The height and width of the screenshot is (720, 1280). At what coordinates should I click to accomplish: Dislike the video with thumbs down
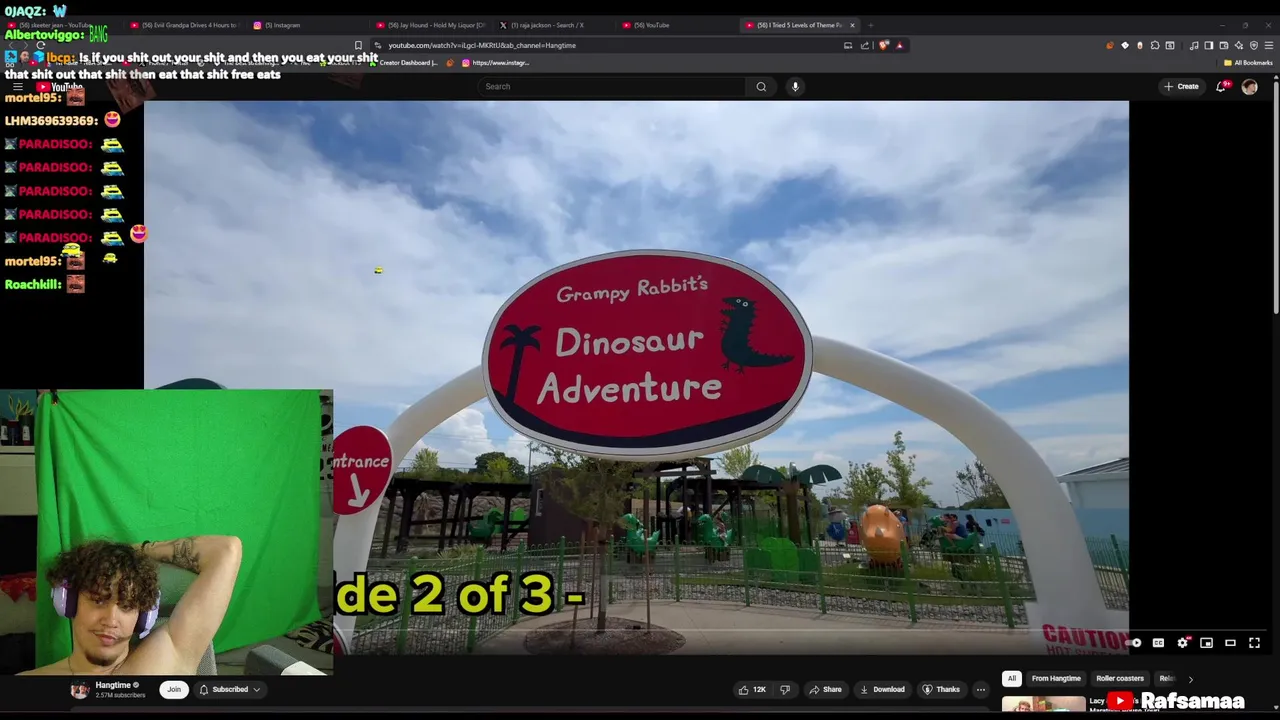(785, 689)
